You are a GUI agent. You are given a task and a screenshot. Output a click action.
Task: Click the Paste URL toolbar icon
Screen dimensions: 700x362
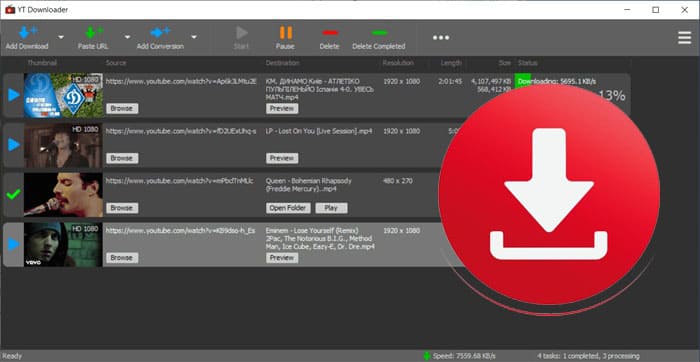[x=94, y=33]
